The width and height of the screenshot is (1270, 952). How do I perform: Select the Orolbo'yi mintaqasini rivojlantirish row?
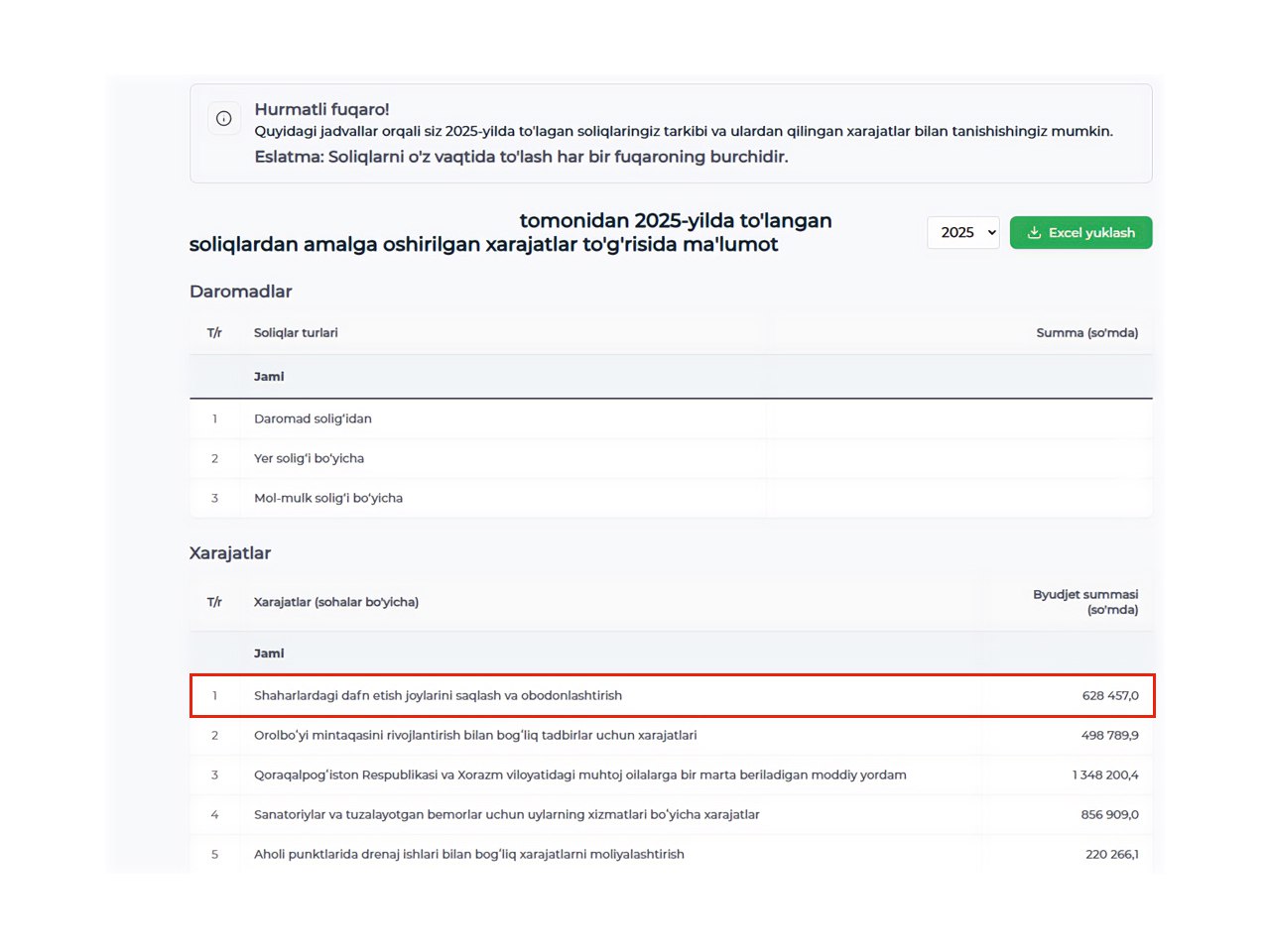[x=475, y=735]
